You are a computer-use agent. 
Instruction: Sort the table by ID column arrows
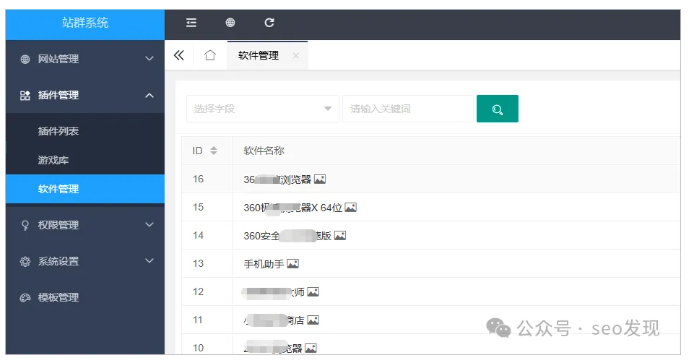pos(214,151)
